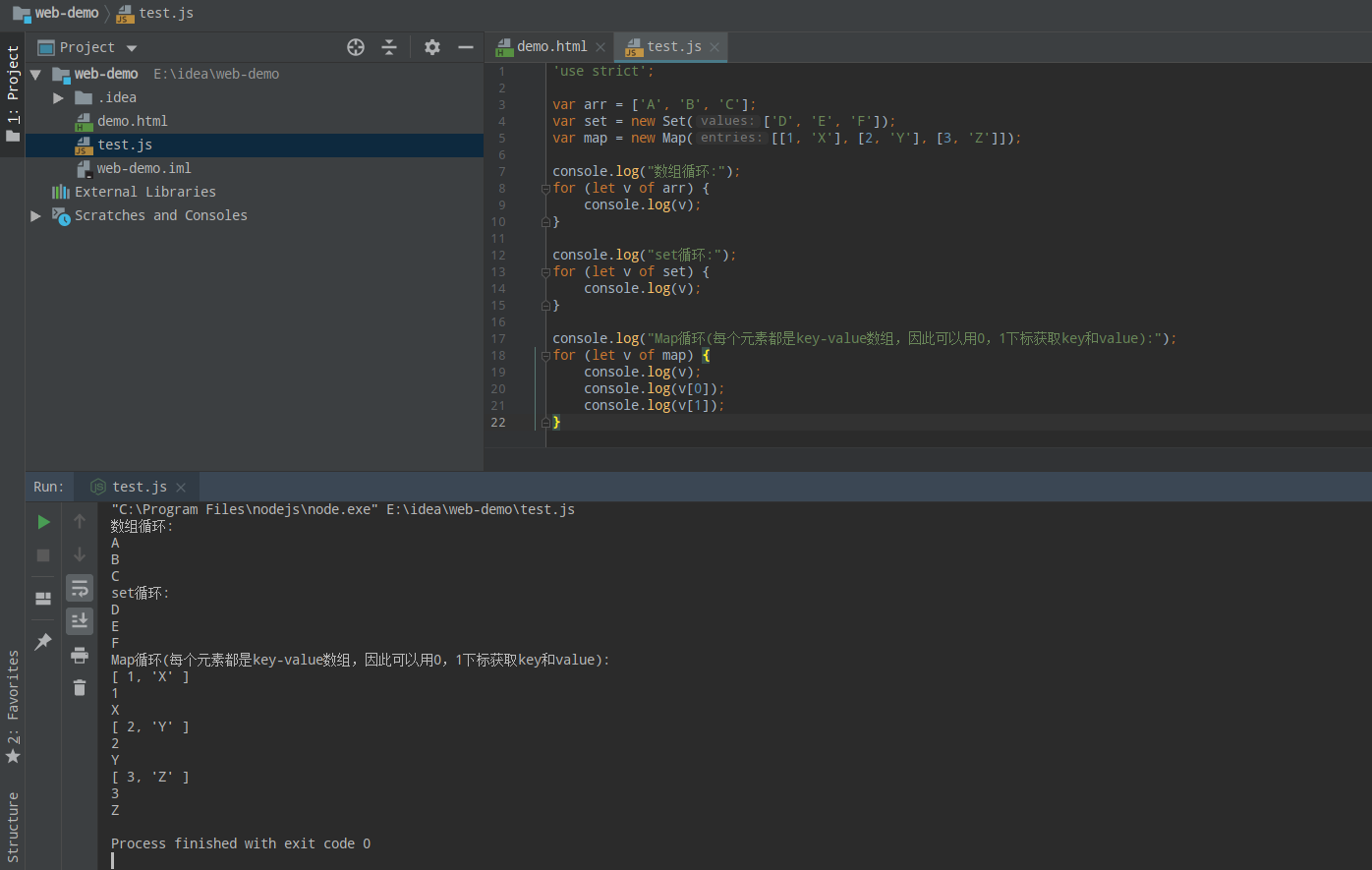Expand the .idea folder
The image size is (1372, 870).
pyautogui.click(x=59, y=98)
